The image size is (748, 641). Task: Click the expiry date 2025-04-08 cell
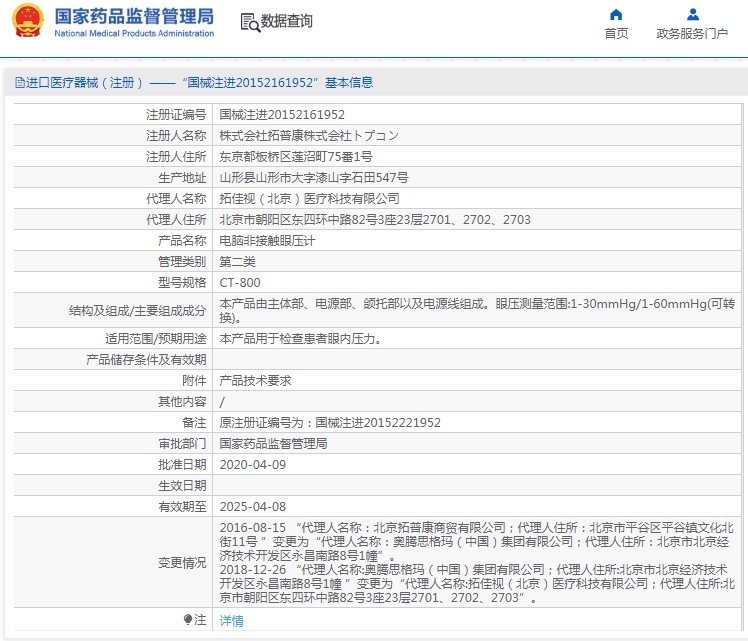click(252, 507)
